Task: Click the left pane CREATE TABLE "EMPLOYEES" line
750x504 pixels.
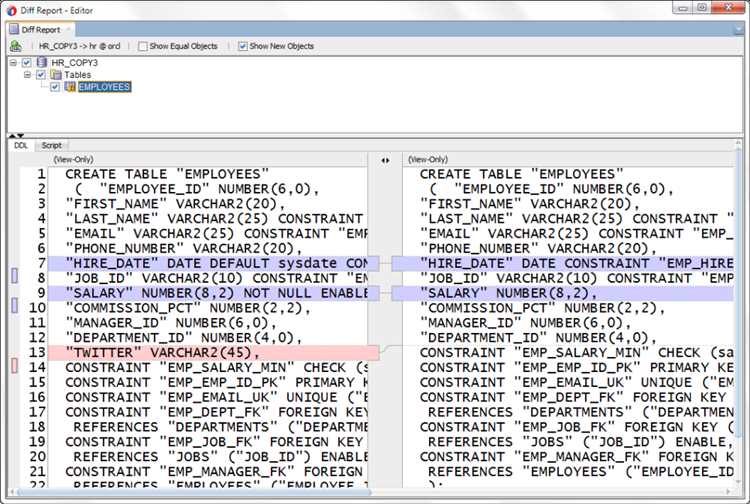Action: (167, 174)
